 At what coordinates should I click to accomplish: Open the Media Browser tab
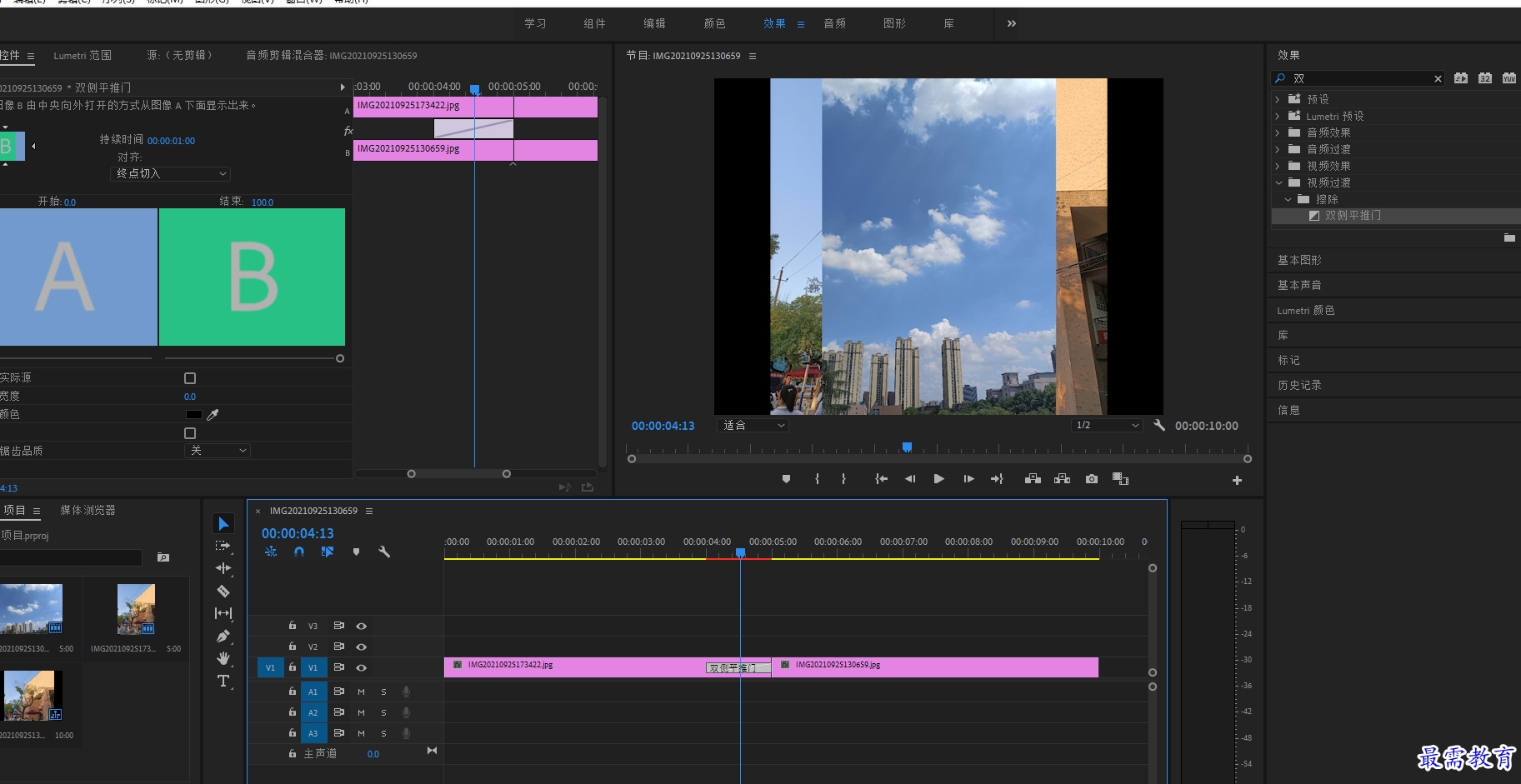pyautogui.click(x=88, y=510)
